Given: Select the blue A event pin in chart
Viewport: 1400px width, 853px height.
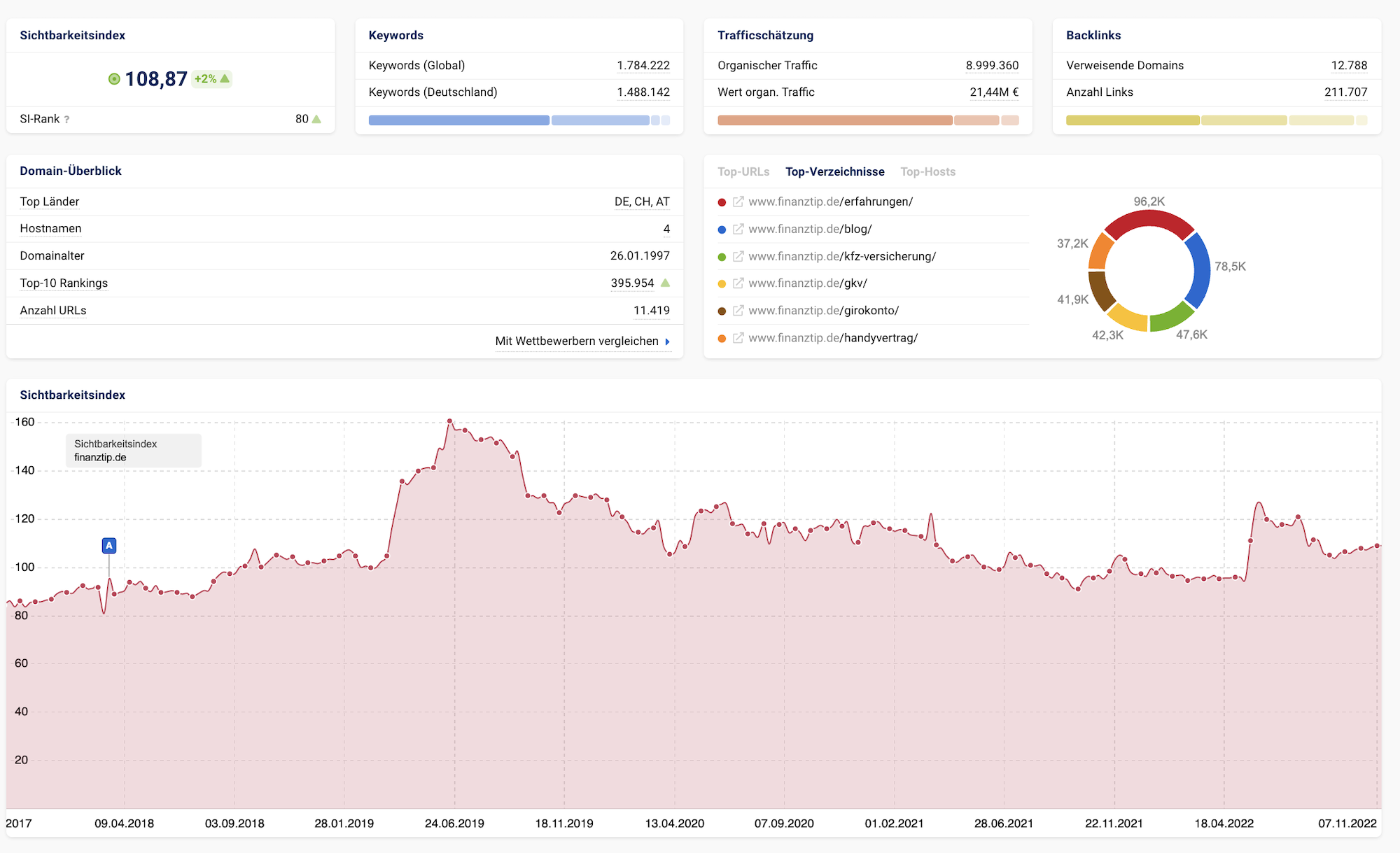Looking at the screenshot, I should point(109,546).
